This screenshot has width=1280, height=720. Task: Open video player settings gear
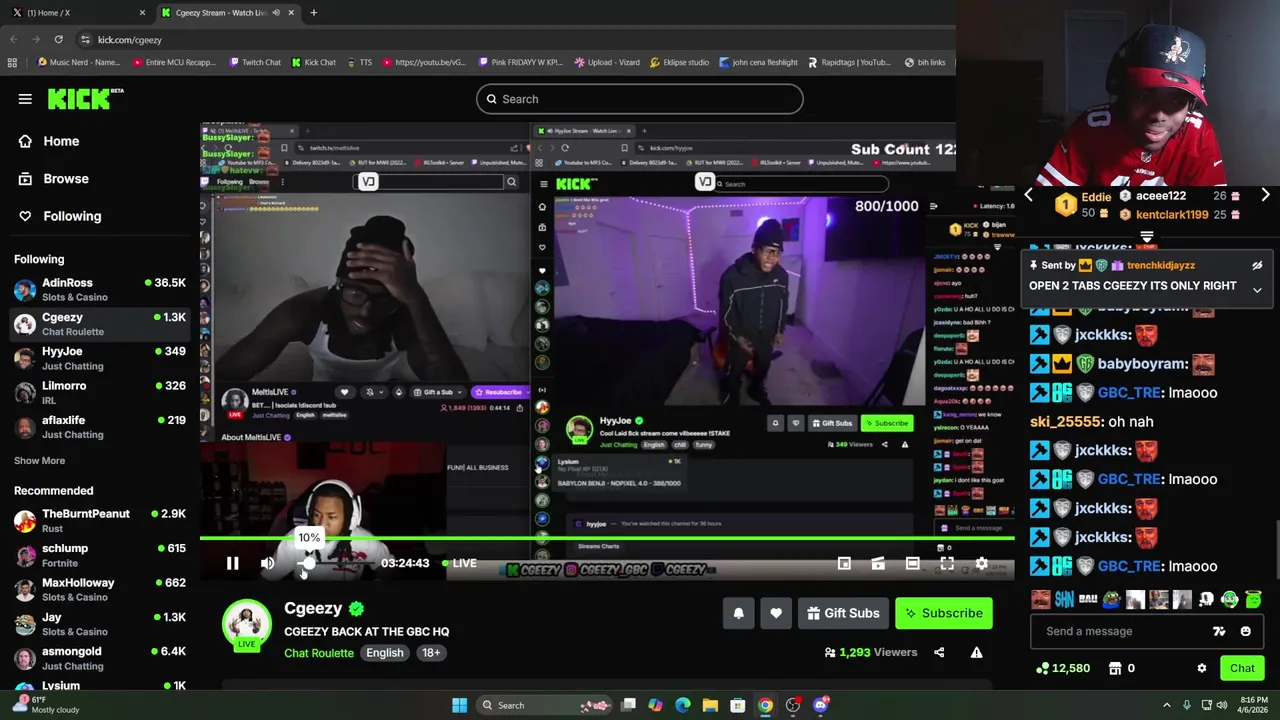(981, 564)
